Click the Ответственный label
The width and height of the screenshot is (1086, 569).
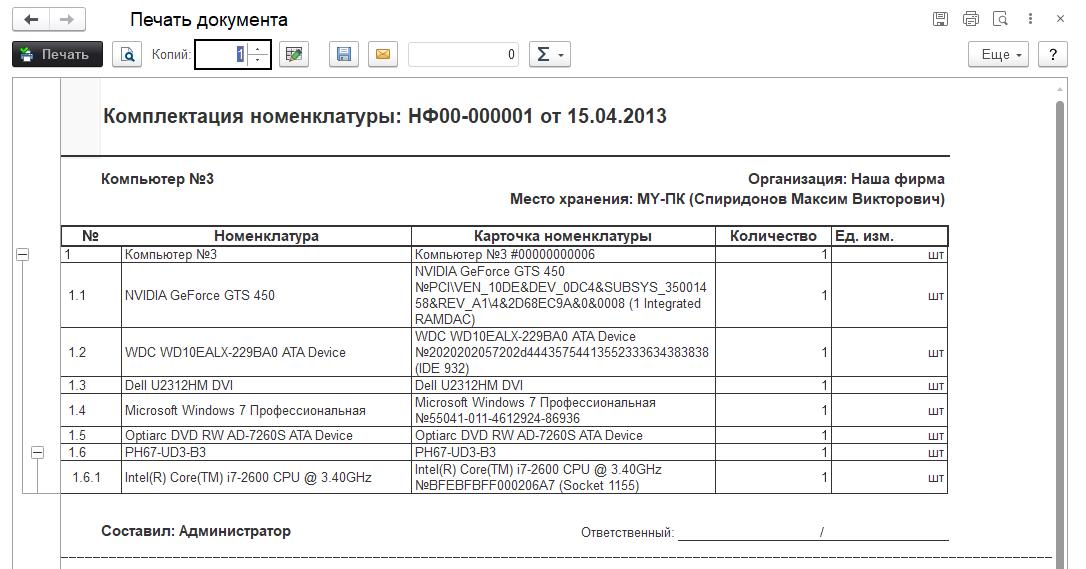627,533
